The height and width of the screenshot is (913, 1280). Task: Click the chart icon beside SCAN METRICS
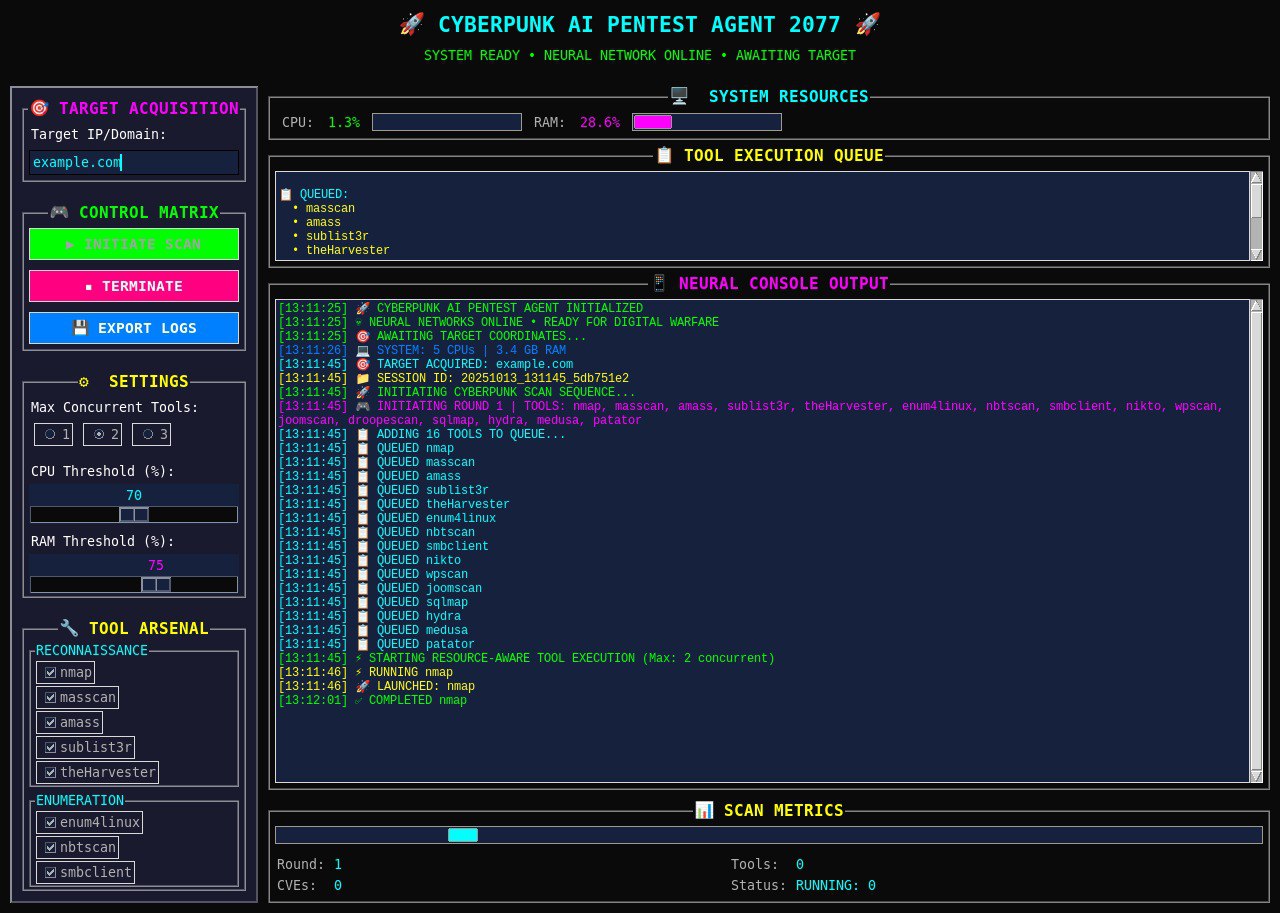[704, 810]
